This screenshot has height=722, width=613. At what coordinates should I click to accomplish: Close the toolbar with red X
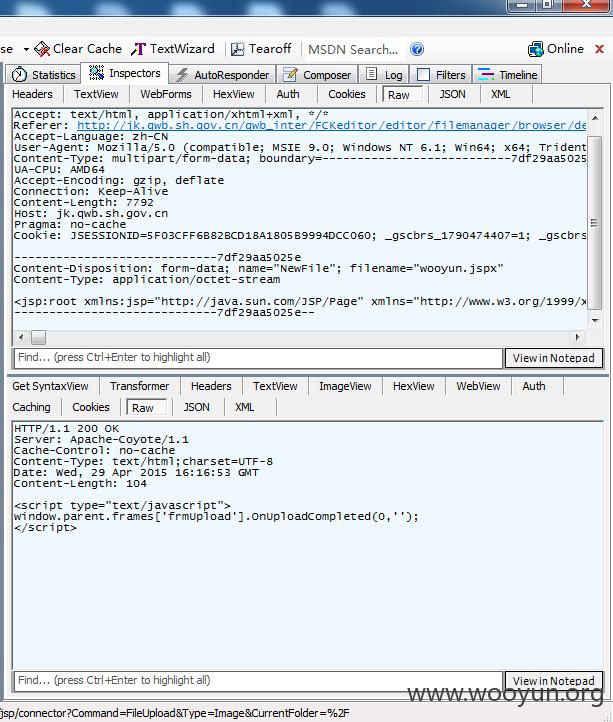(x=599, y=49)
